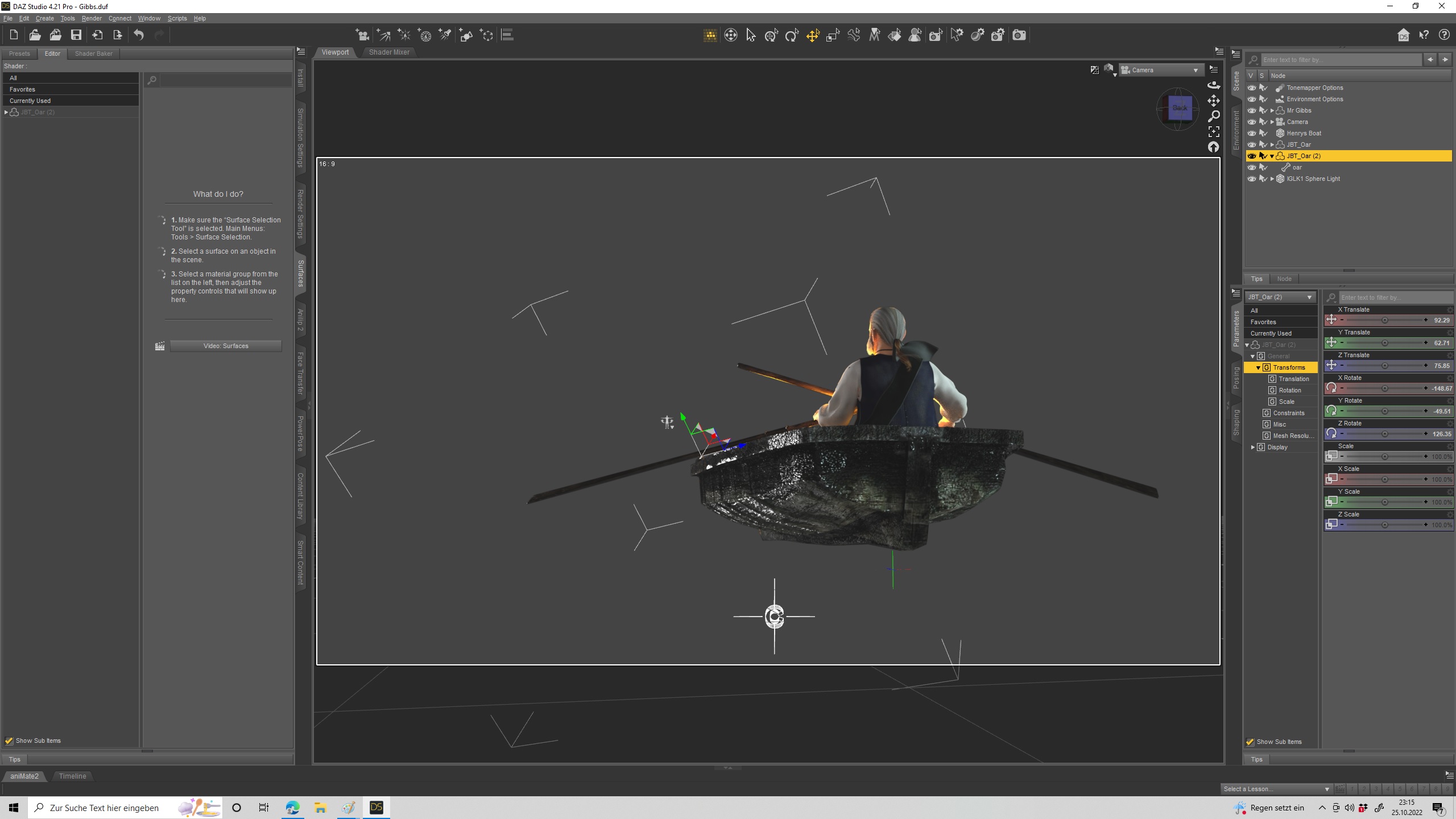Image resolution: width=1456 pixels, height=819 pixels.
Task: Select the Rotation property group
Action: coord(1289,390)
